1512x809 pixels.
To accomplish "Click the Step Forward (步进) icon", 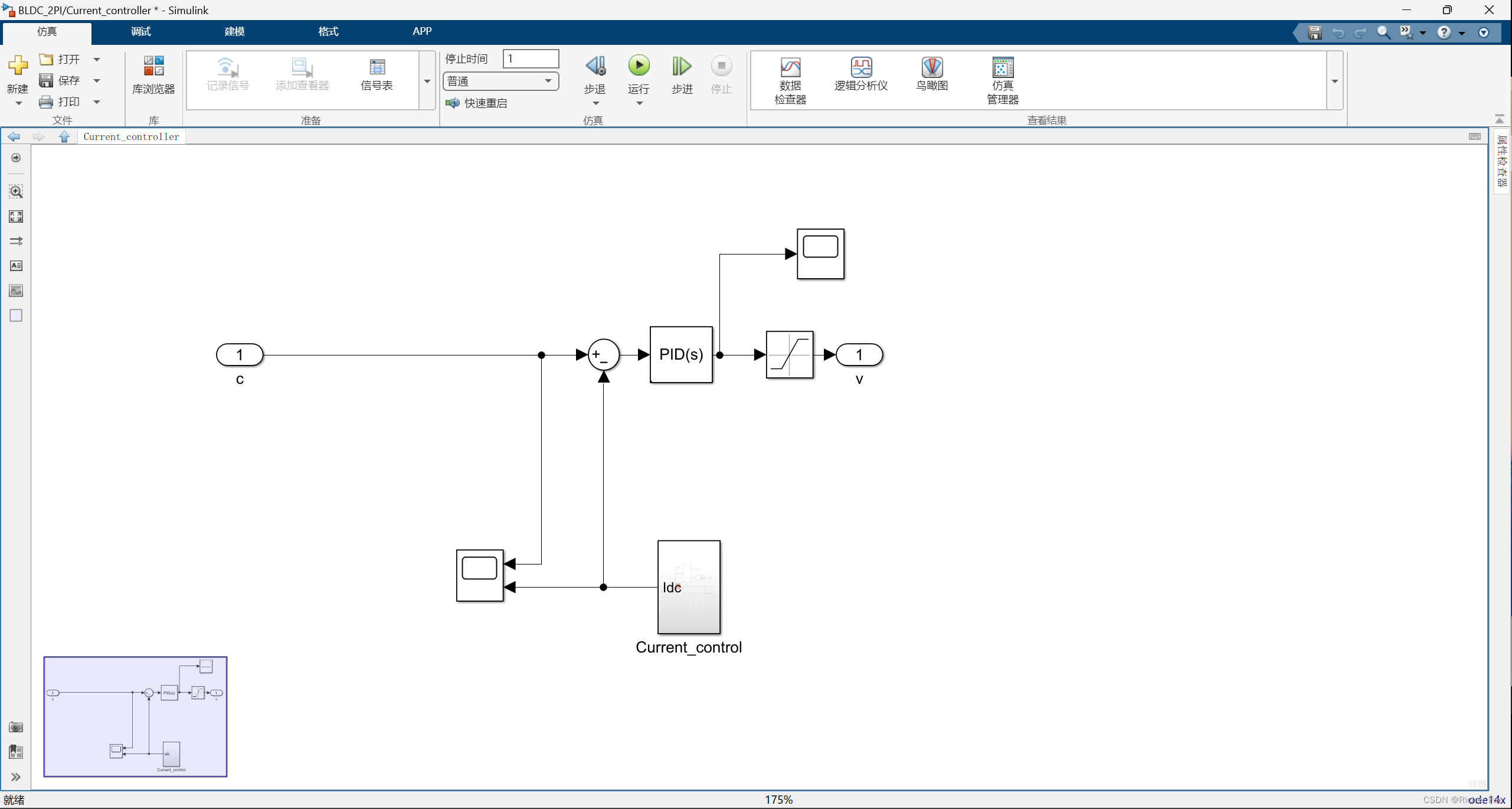I will (682, 66).
